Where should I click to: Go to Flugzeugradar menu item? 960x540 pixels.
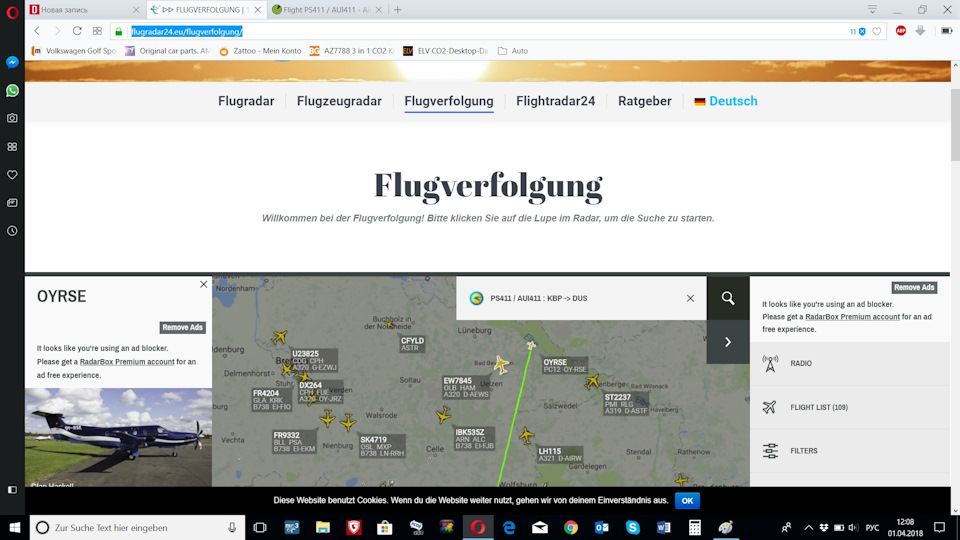pyautogui.click(x=339, y=101)
